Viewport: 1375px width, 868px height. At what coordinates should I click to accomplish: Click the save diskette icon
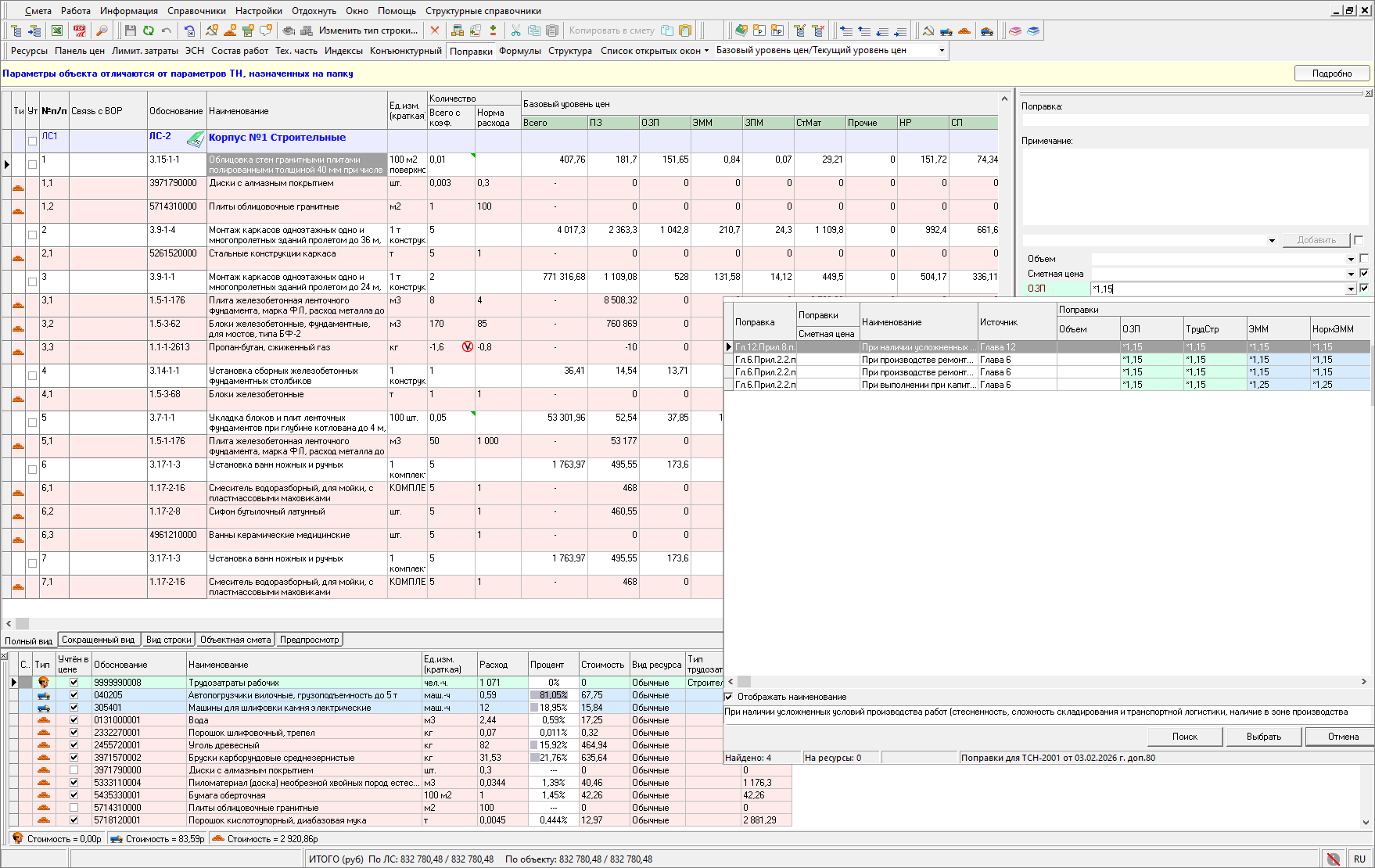point(130,30)
